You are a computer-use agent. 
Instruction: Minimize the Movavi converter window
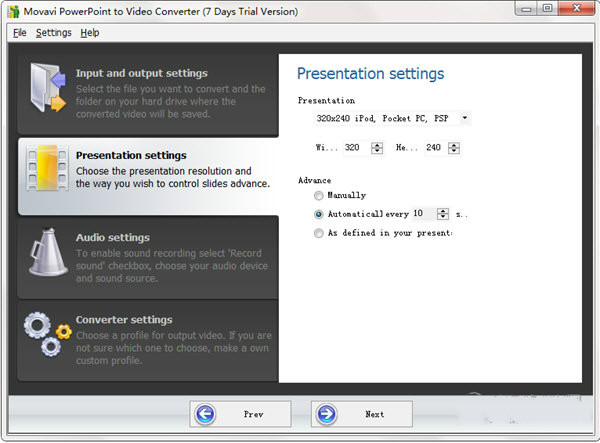click(x=527, y=9)
